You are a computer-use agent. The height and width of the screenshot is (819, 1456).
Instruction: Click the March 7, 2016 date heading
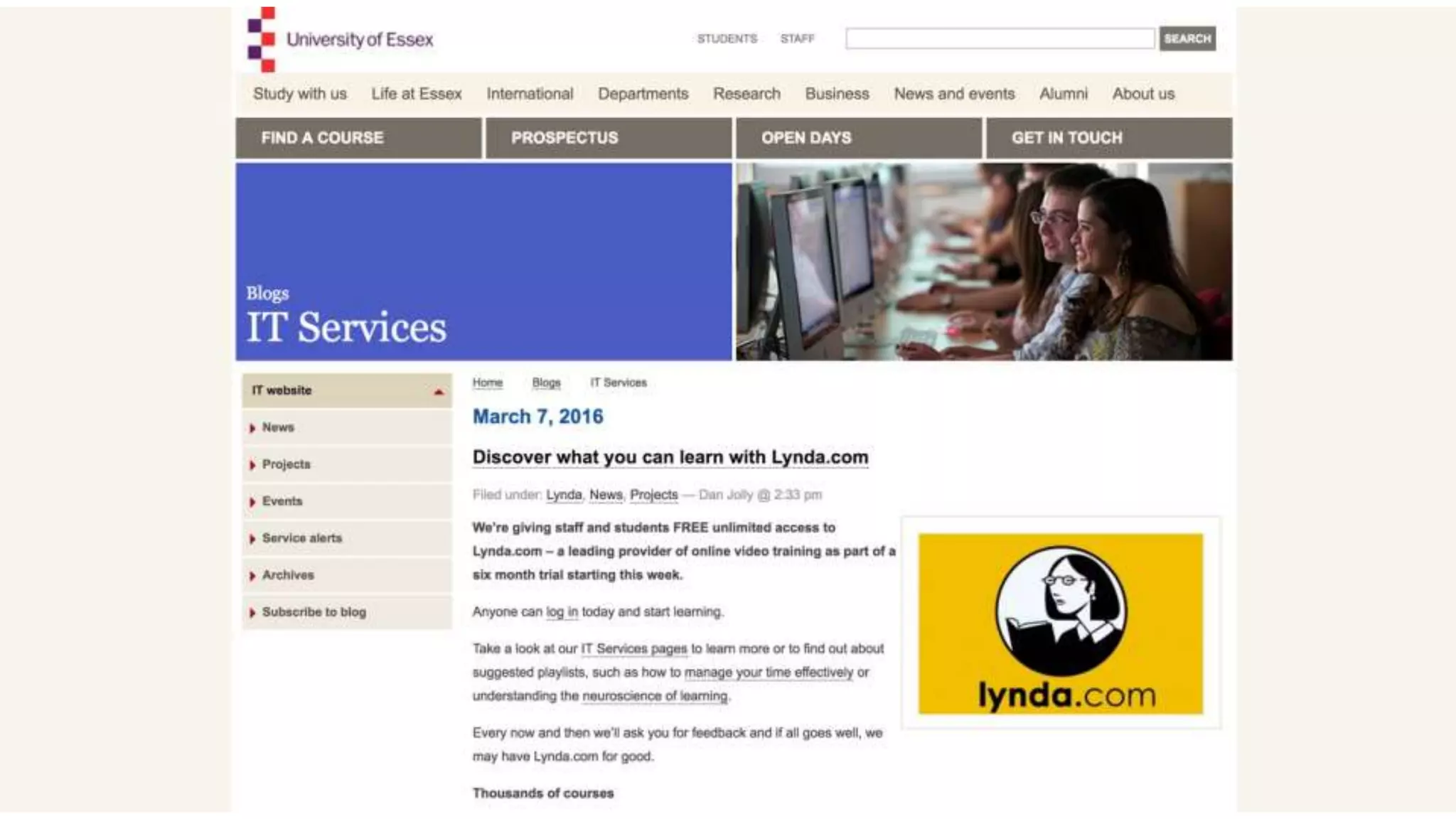pyautogui.click(x=538, y=417)
